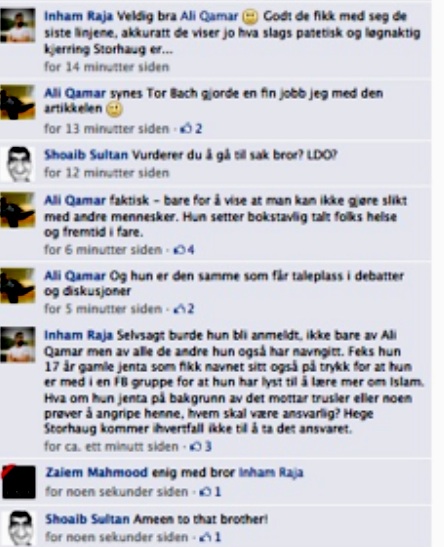The image size is (444, 547).
Task: Open the Shoaib Sultan author link on the LDO question
Action: pos(86,155)
